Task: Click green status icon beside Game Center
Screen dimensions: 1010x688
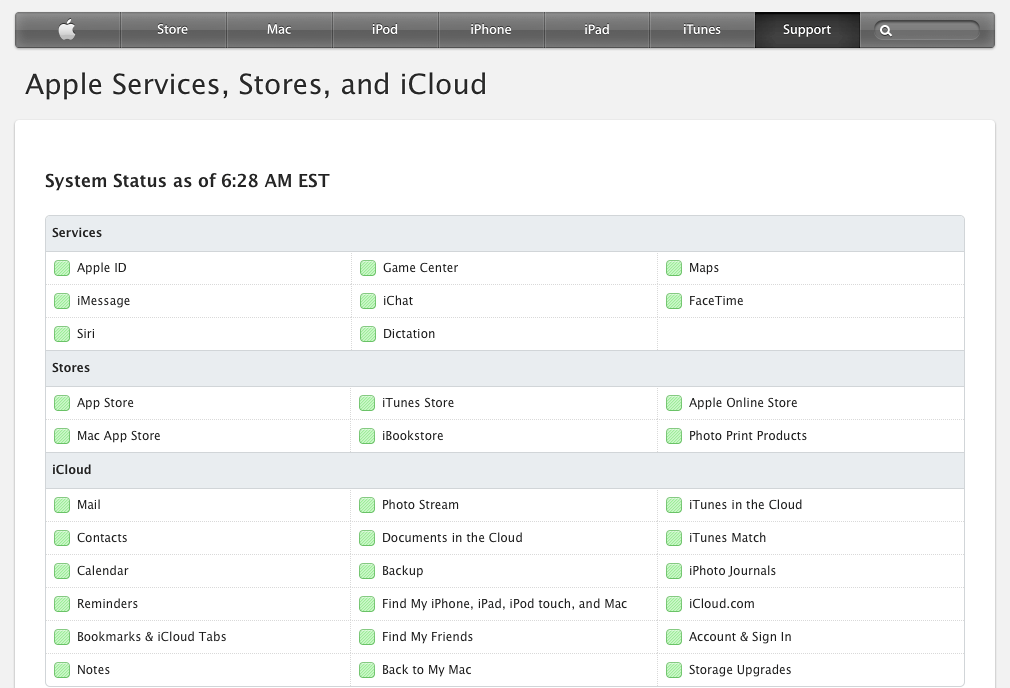Action: coord(368,268)
